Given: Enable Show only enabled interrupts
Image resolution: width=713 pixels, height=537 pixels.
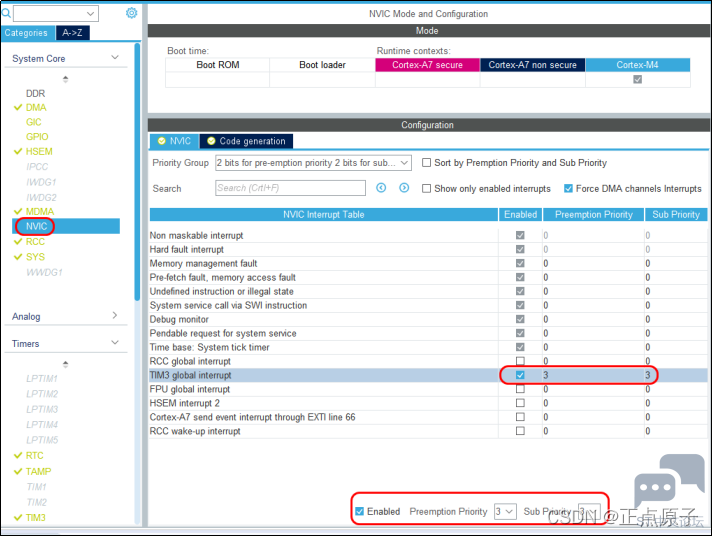Looking at the screenshot, I should point(426,188).
